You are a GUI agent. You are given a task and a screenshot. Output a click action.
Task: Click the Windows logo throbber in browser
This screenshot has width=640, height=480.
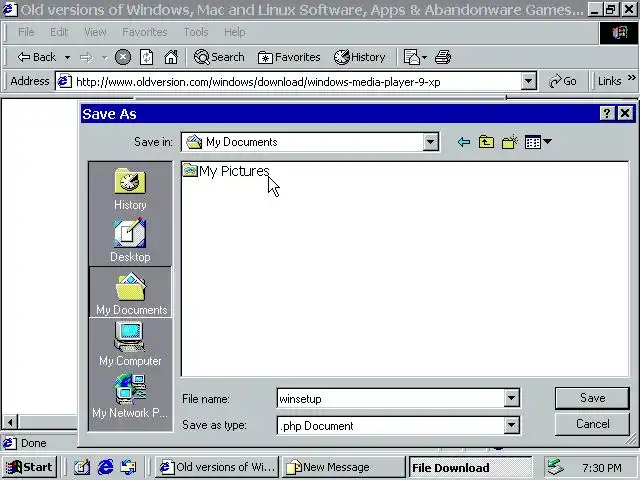(618, 33)
